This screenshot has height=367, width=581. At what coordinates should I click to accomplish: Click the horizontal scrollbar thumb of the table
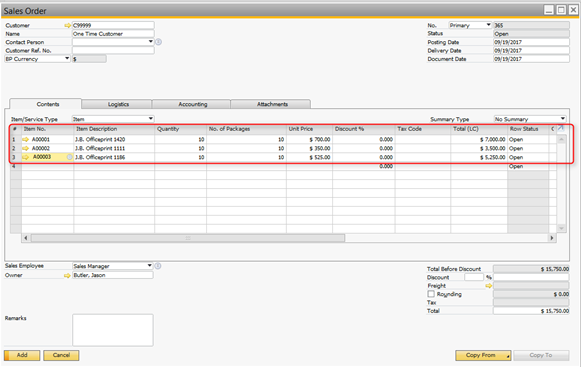point(188,238)
